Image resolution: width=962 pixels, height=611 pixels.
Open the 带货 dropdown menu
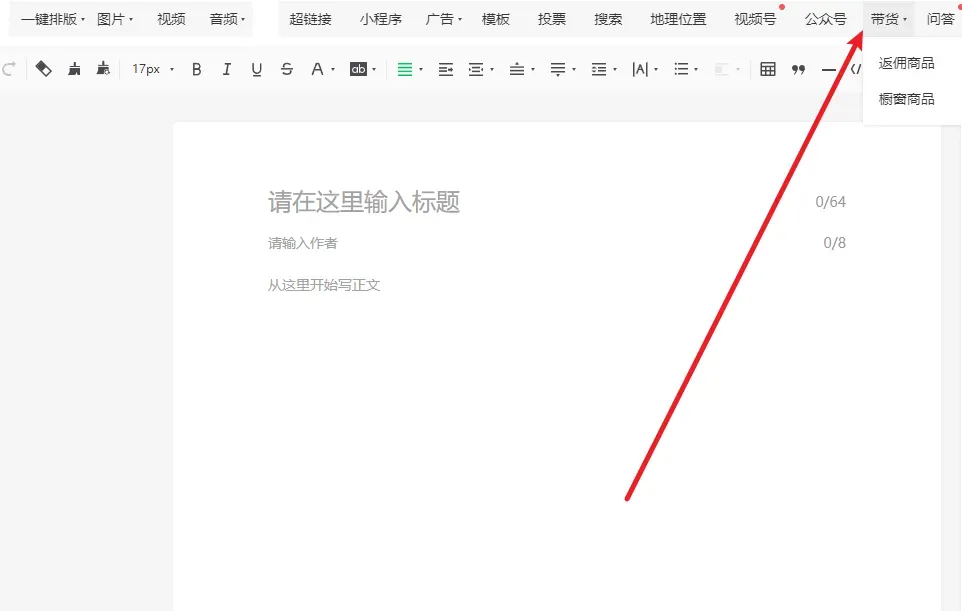pos(888,20)
